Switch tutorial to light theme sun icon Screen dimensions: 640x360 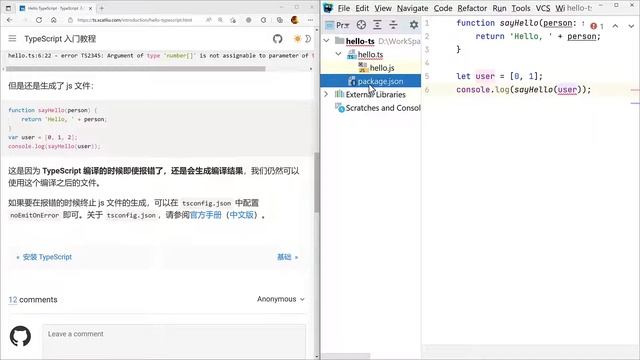click(297, 39)
